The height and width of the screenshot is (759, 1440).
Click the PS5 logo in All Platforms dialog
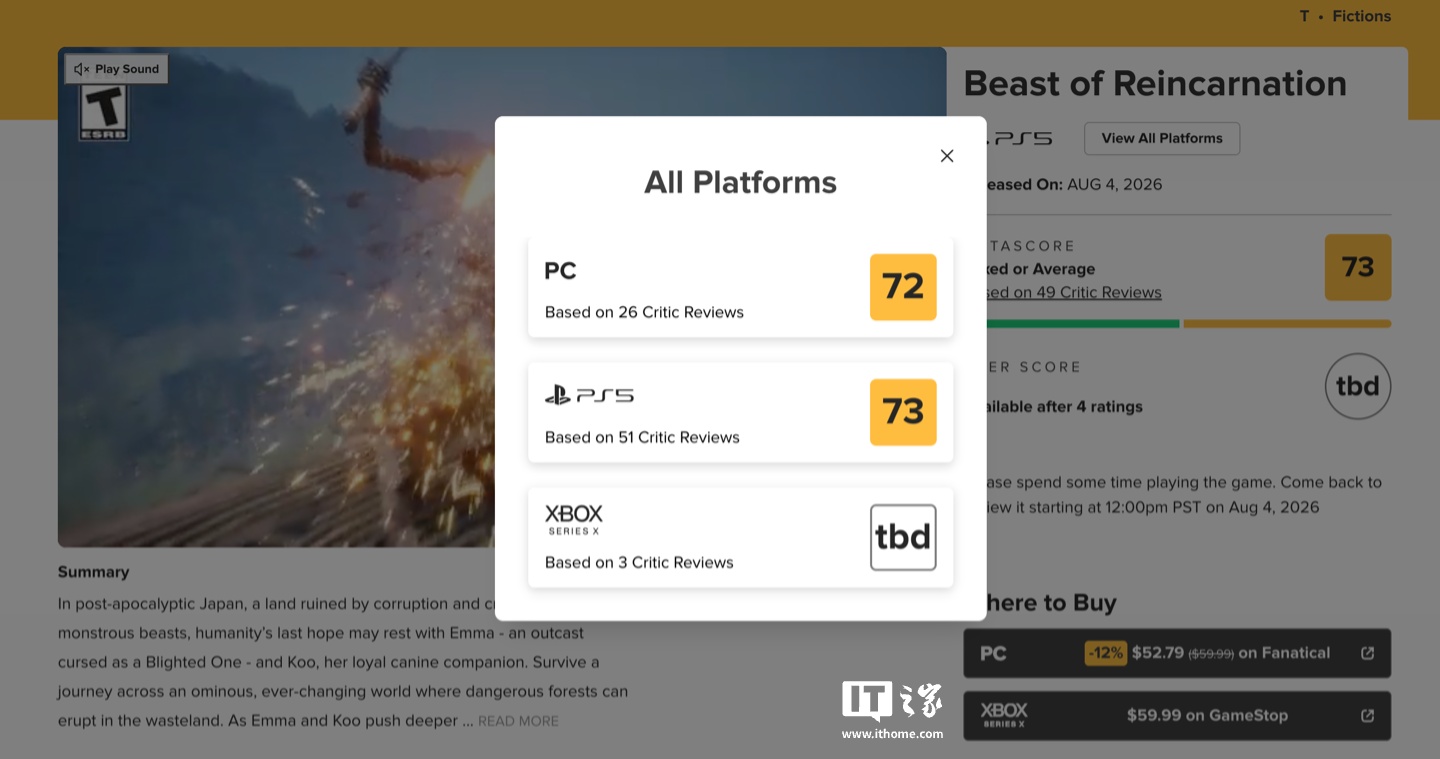click(589, 396)
